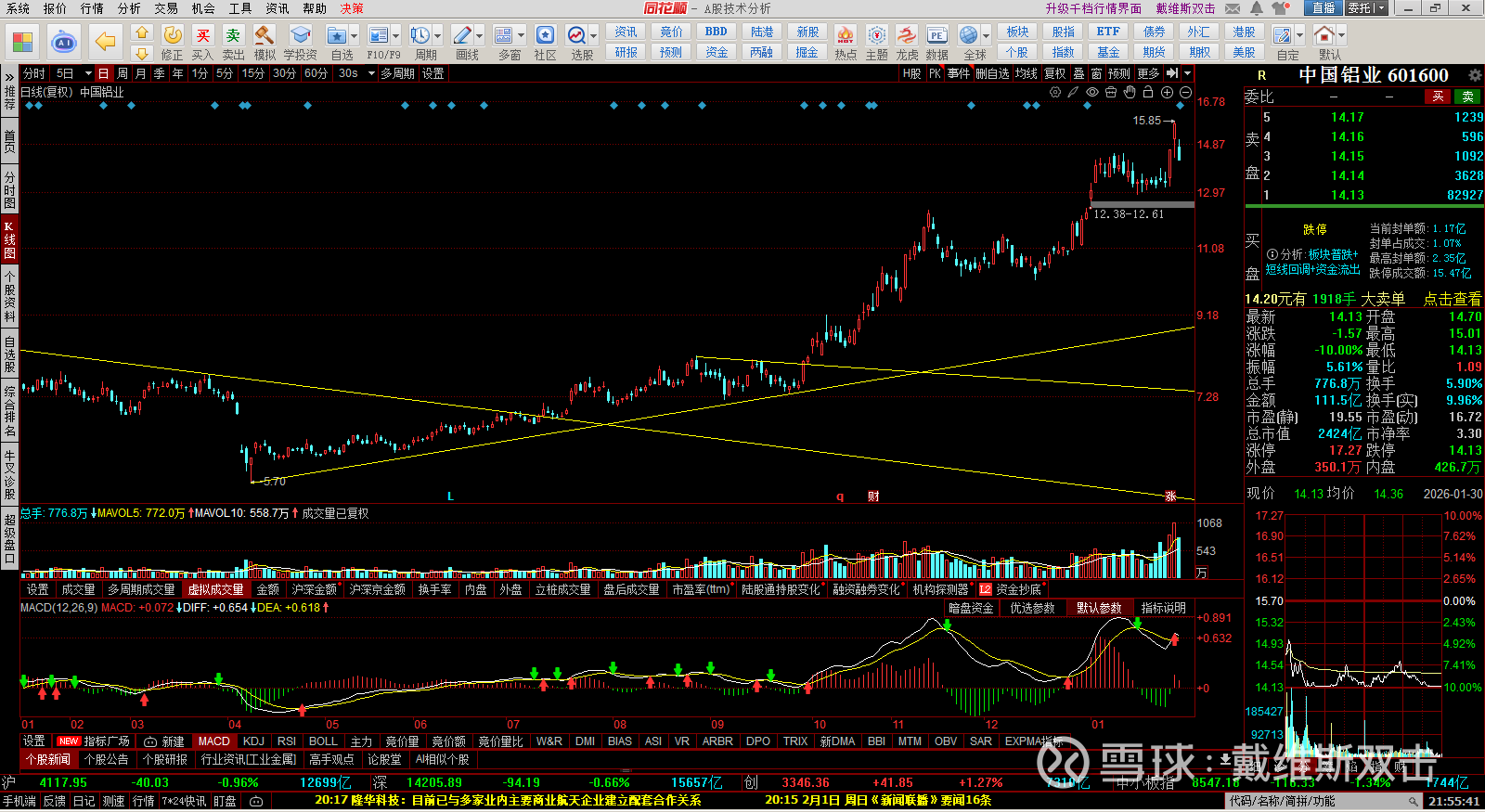Toggle the H股 comparison button
This screenshot has height=812, width=1485.
[912, 73]
